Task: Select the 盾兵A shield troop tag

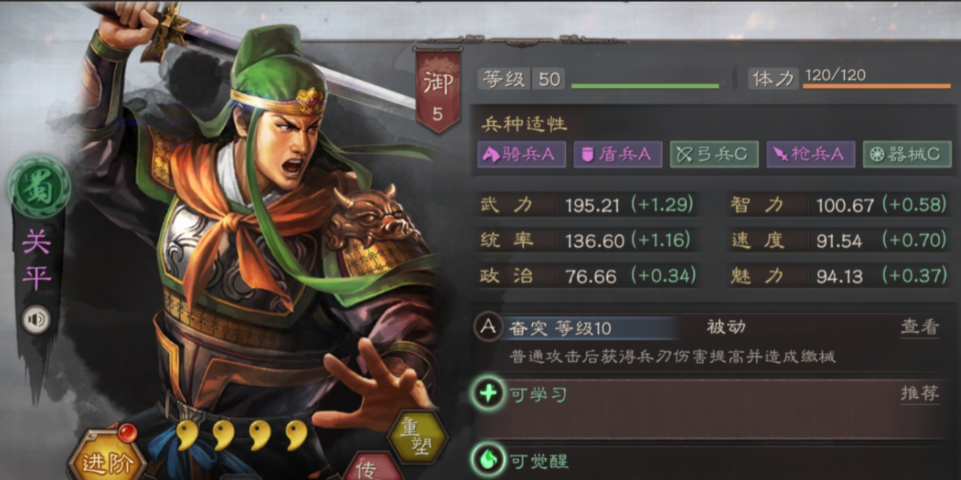Action: pyautogui.click(x=618, y=154)
